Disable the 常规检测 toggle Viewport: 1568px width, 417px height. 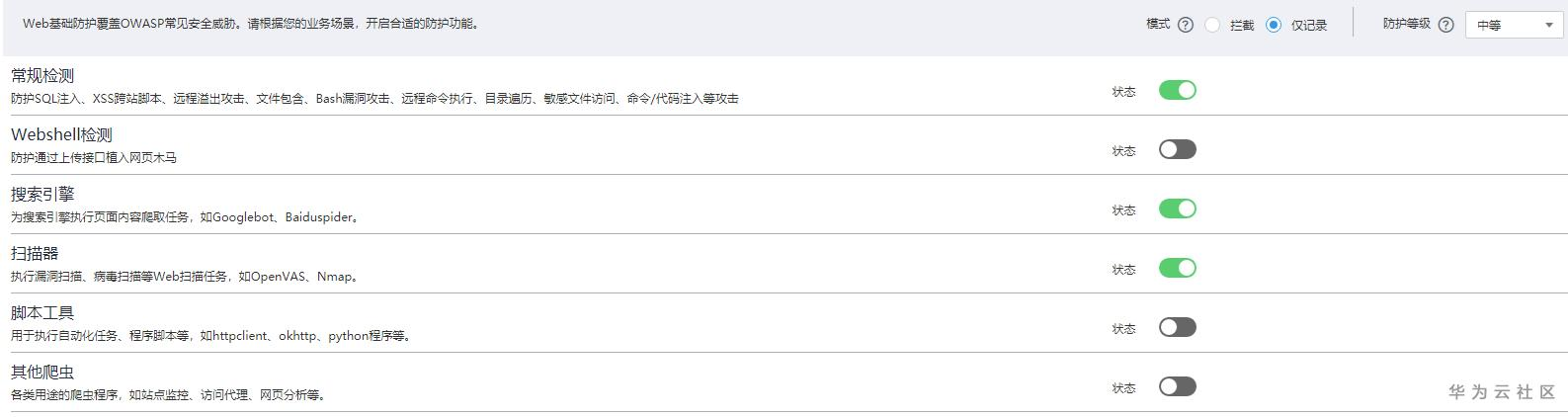(x=1177, y=90)
